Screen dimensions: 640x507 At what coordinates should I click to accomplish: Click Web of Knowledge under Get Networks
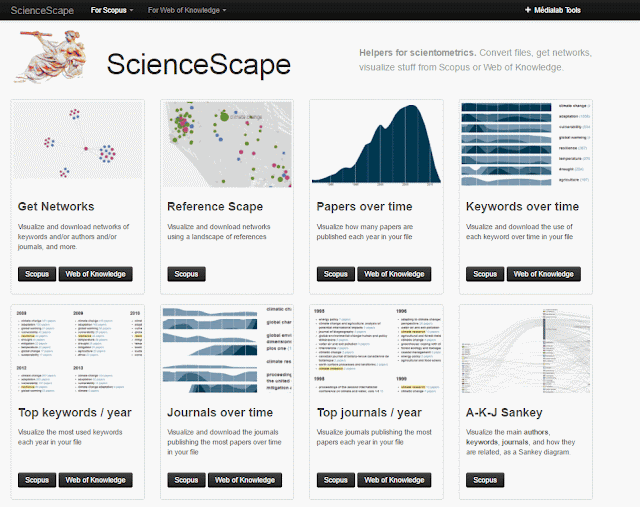tap(96, 274)
